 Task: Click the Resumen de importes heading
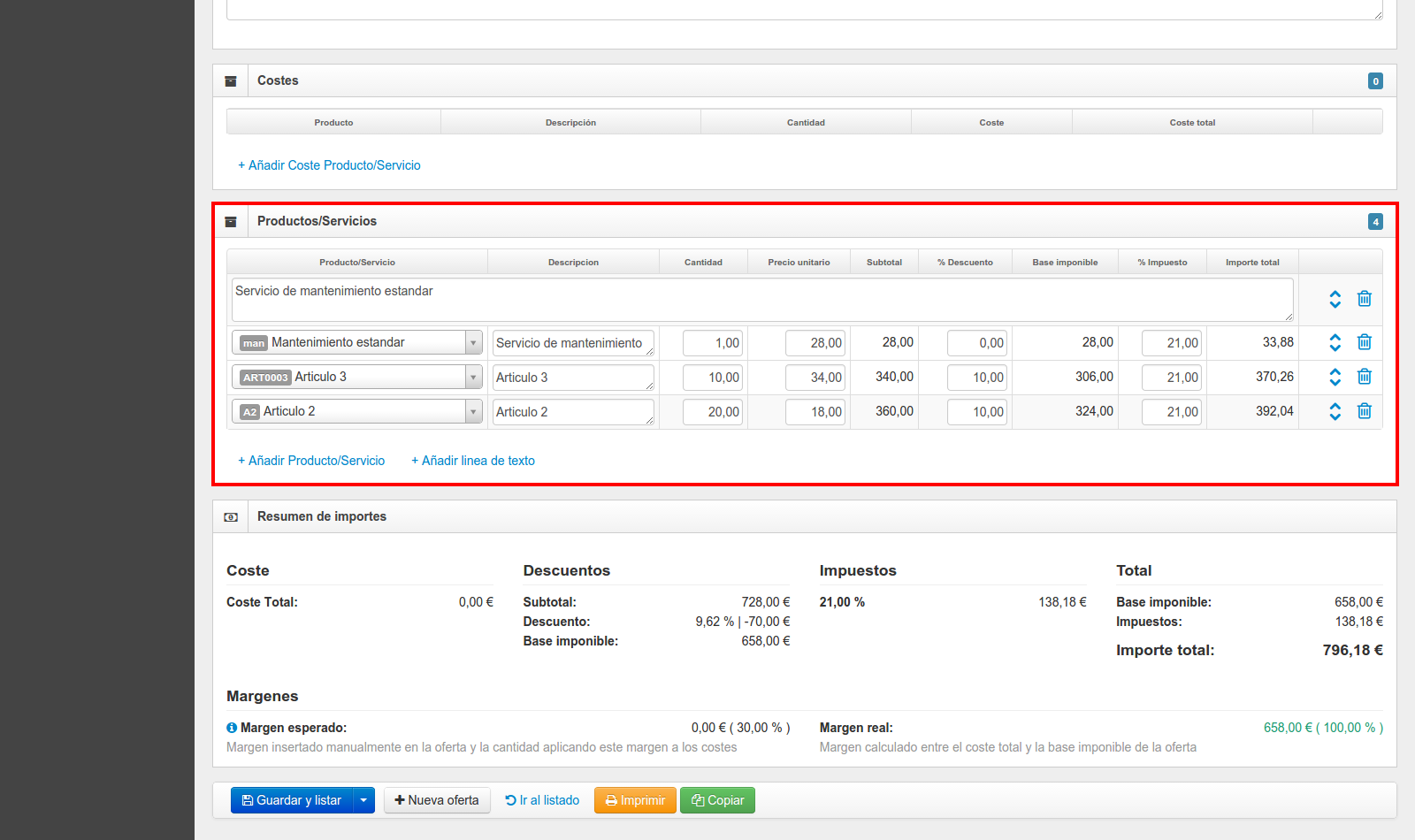click(322, 516)
